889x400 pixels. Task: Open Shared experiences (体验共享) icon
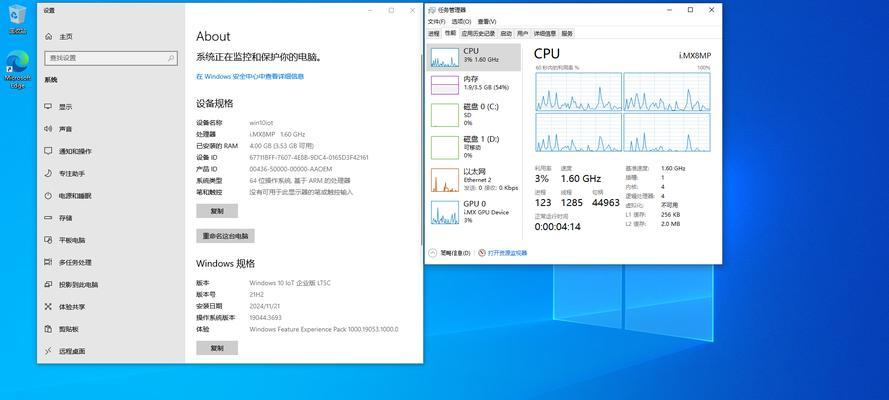[x=49, y=307]
